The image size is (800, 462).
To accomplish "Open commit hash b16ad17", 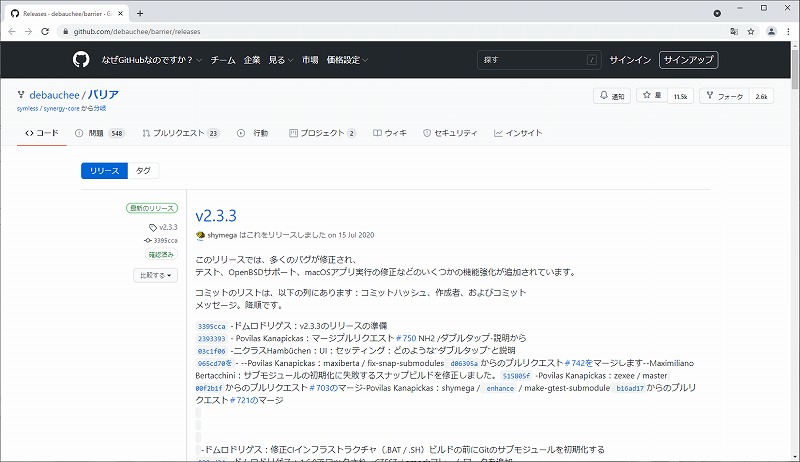I will [630, 389].
